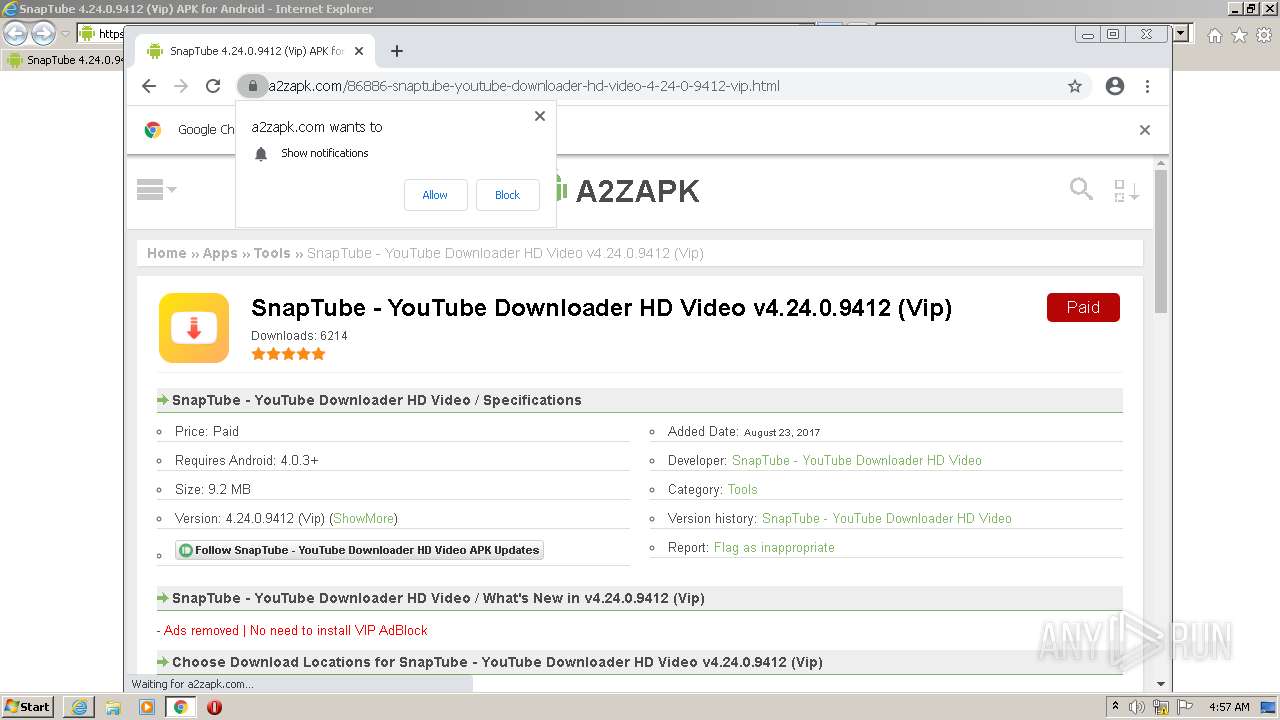Click the sort icon next to search
The height and width of the screenshot is (720, 1280).
(x=1126, y=190)
